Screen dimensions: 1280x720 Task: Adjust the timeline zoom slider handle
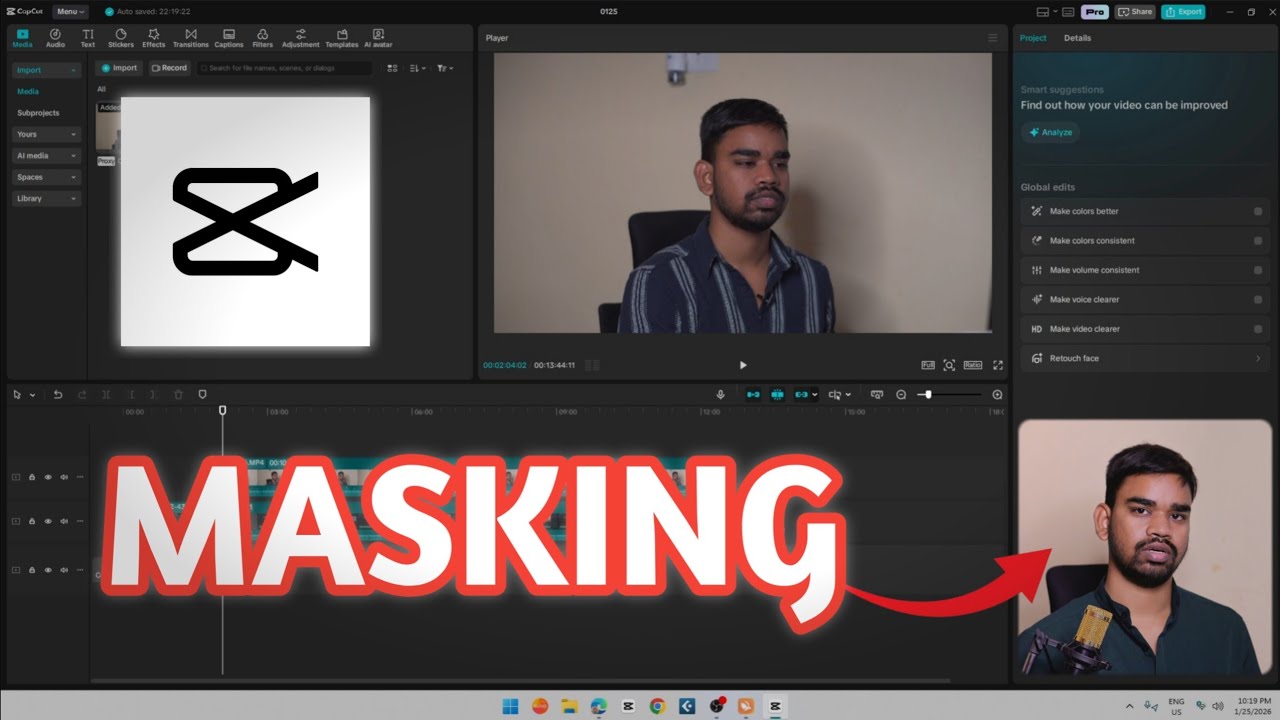pyautogui.click(x=928, y=395)
